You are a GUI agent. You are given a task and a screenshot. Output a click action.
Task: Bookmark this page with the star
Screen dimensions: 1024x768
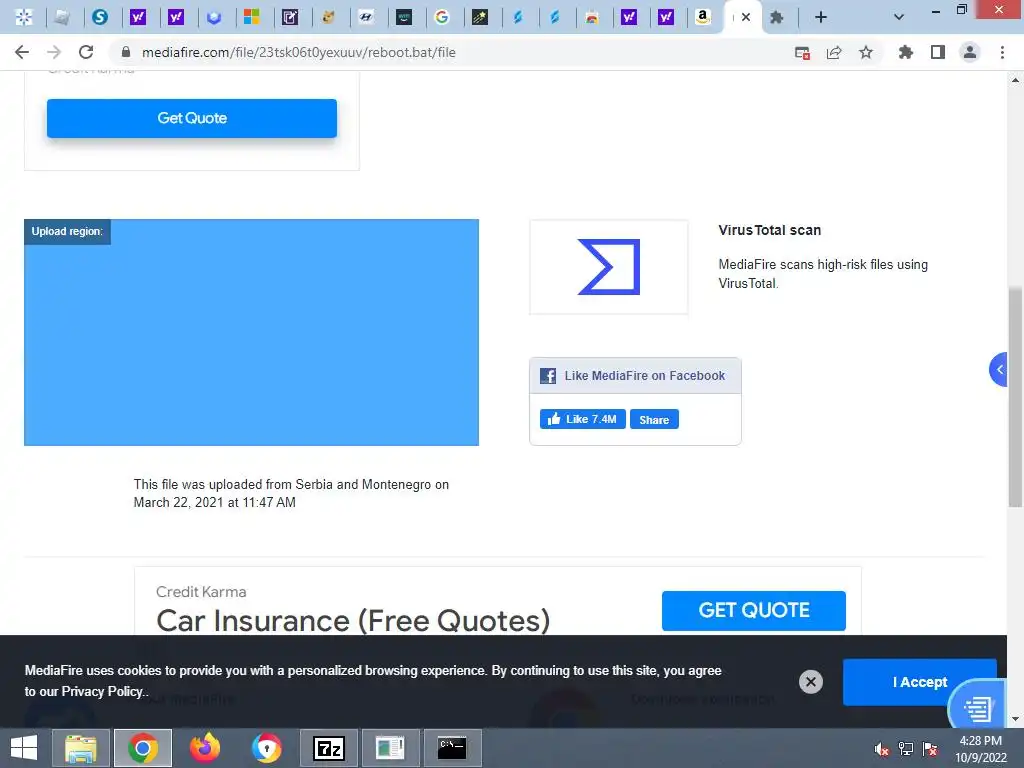(x=866, y=52)
